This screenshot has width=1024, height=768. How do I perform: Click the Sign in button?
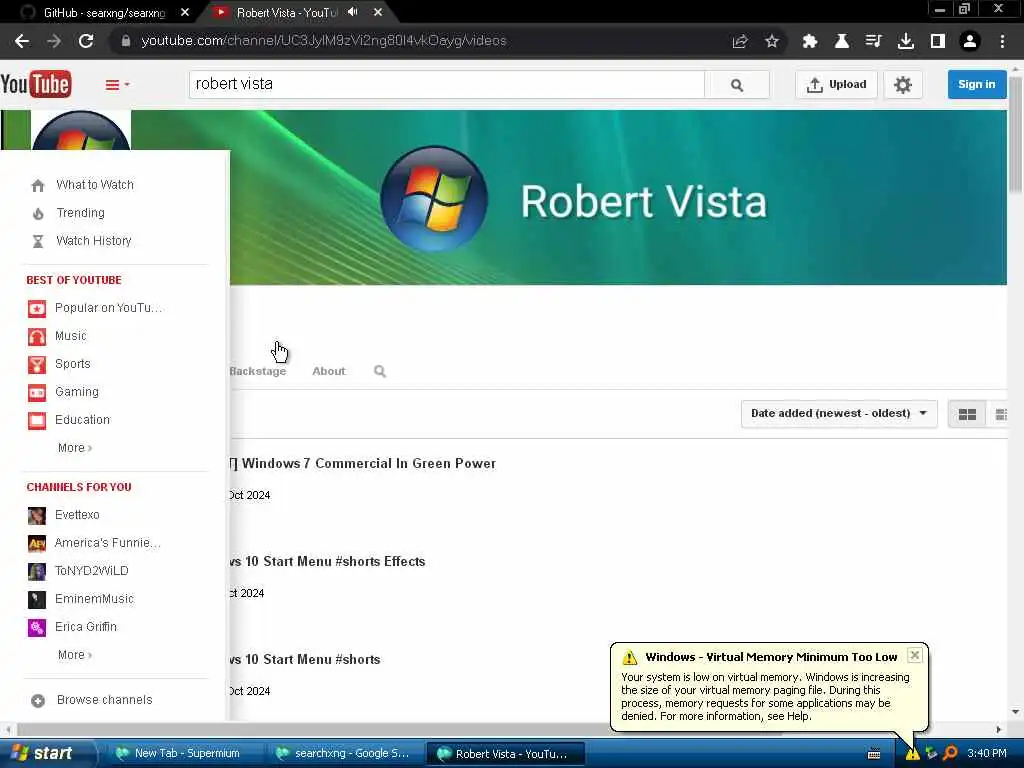[x=976, y=84]
